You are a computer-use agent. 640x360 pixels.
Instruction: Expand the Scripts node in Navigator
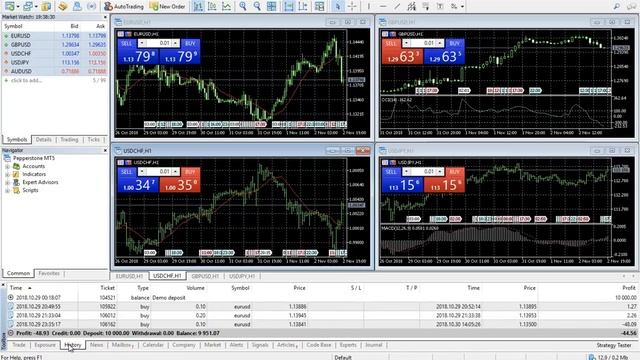(x=7, y=191)
